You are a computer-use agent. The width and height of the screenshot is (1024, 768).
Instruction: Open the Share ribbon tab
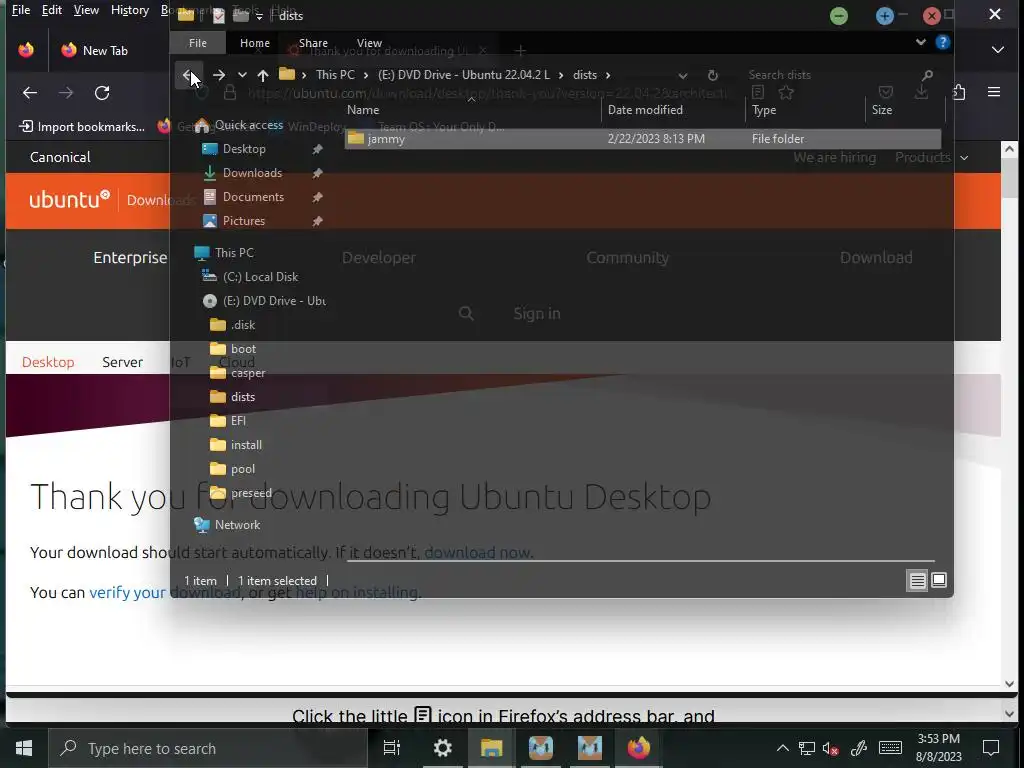[313, 43]
